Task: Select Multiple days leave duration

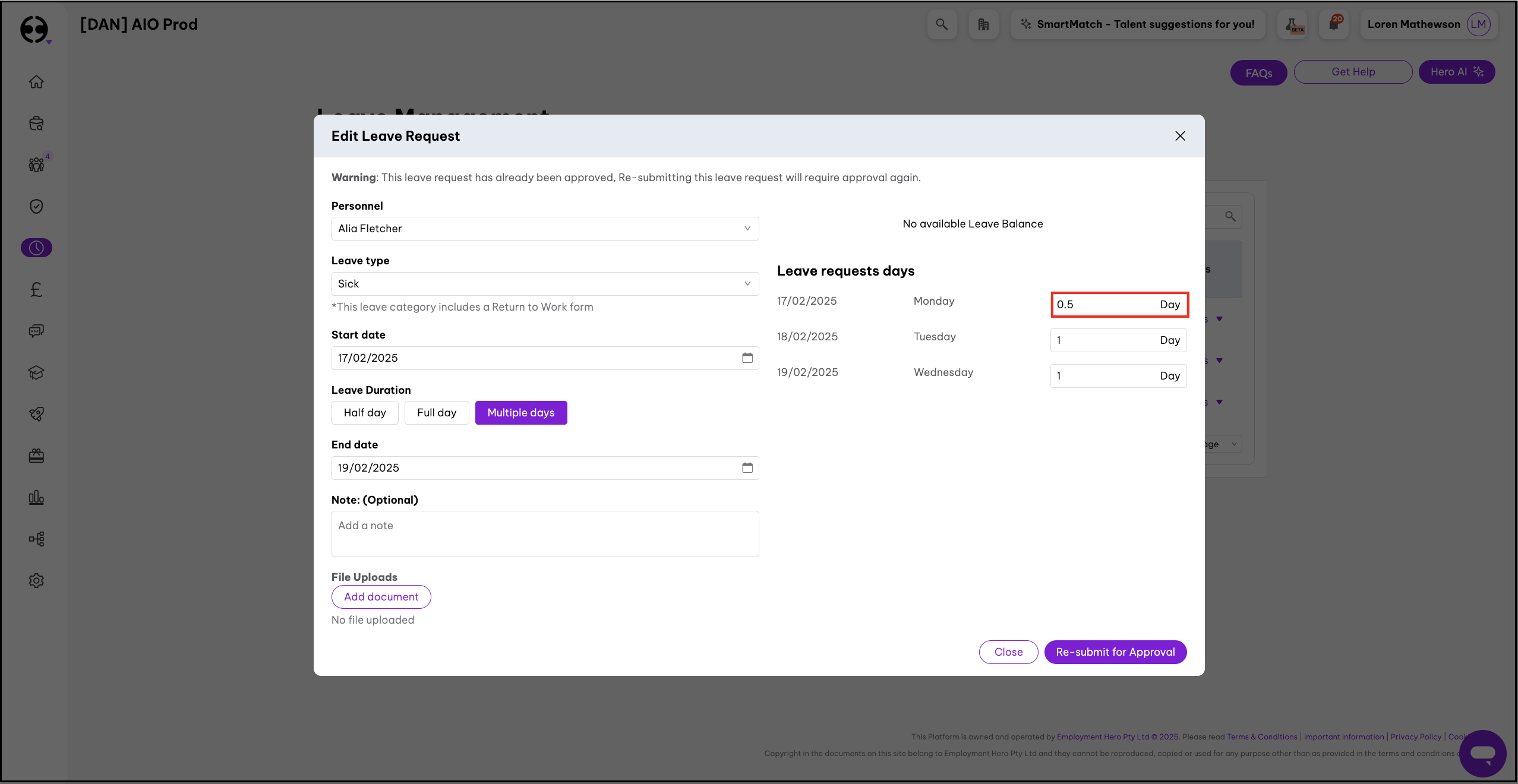Action: click(x=521, y=413)
